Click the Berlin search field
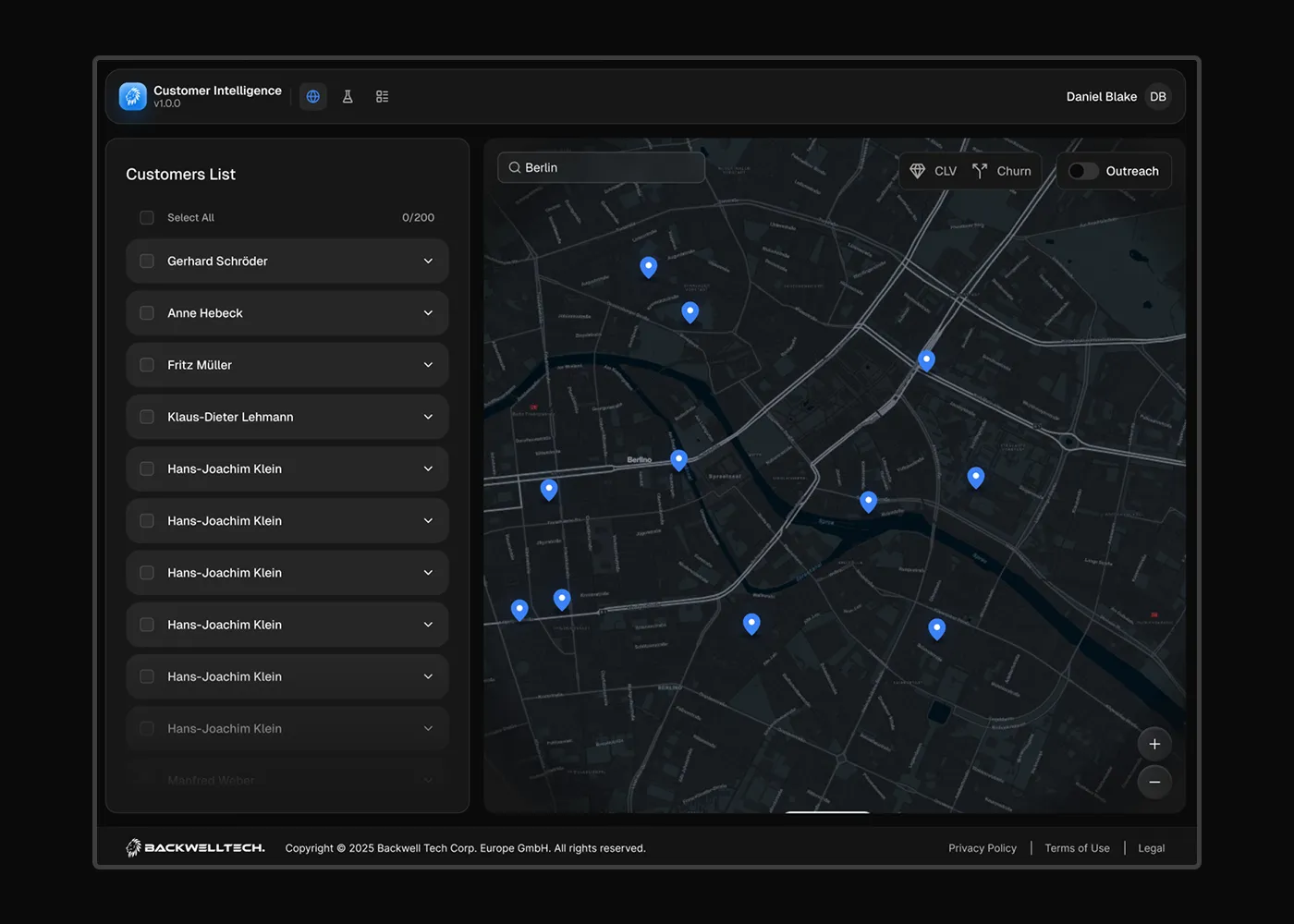This screenshot has width=1294, height=924. [x=601, y=167]
